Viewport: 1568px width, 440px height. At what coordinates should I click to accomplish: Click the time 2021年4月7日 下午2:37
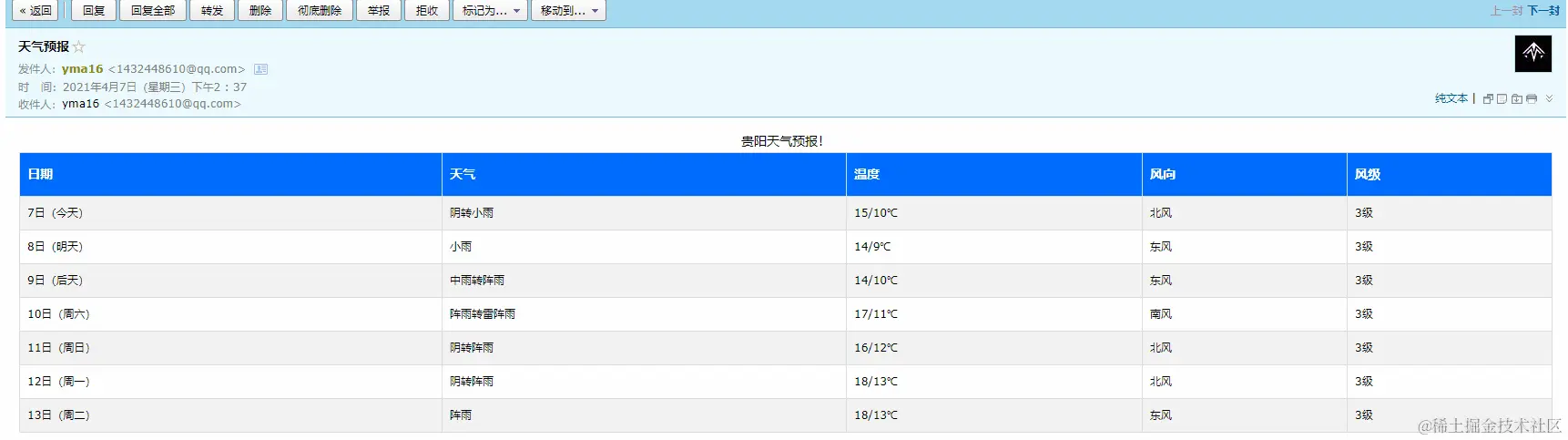[x=155, y=87]
